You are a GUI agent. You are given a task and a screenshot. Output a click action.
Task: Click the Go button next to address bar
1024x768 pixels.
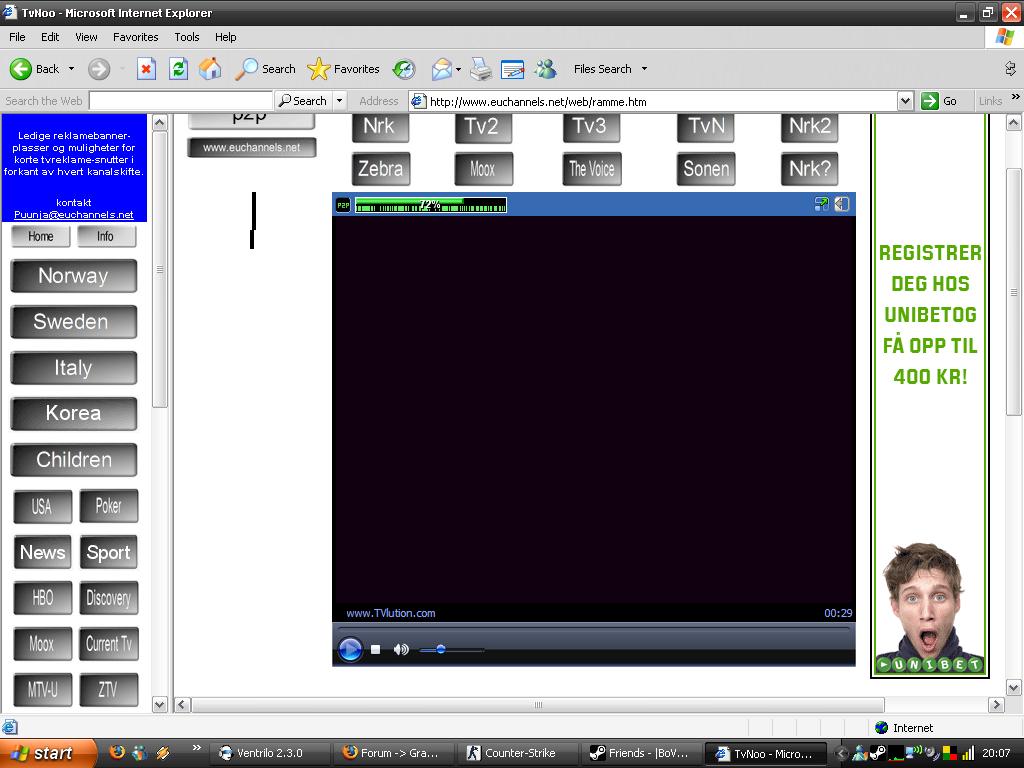point(940,101)
